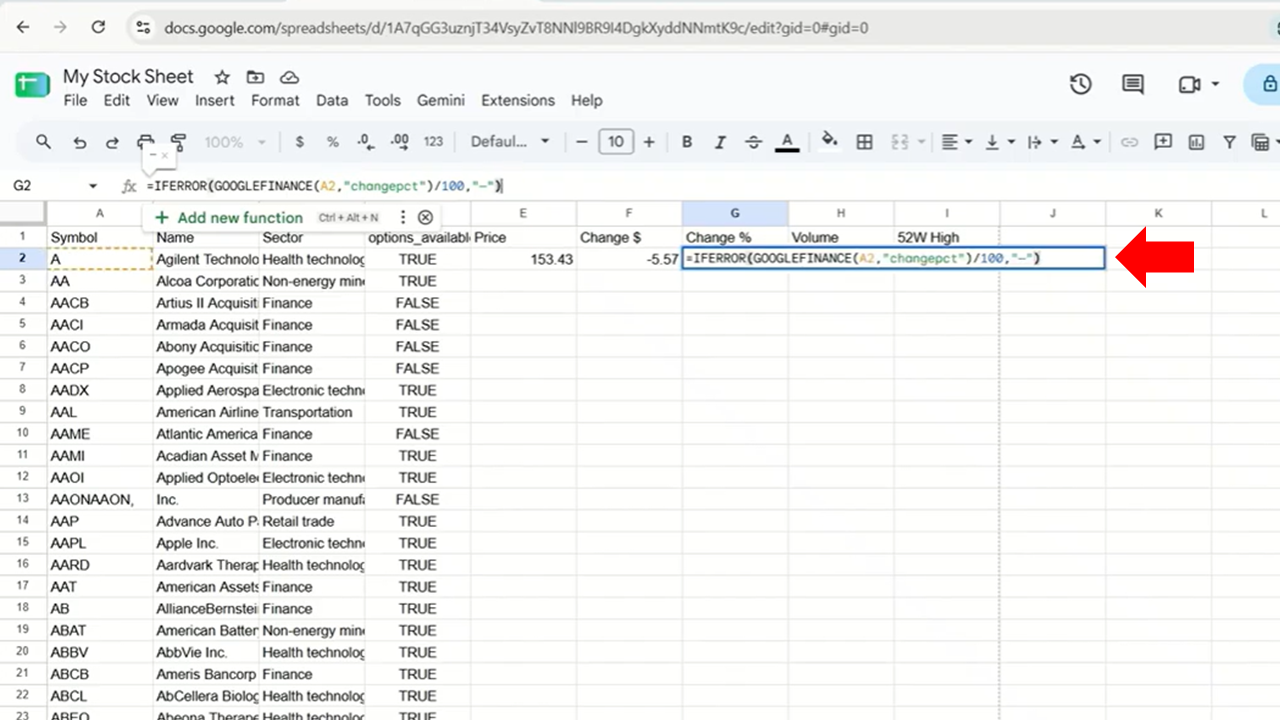Screen dimensions: 1280x720
Task: Select the paint format roller
Action: [x=179, y=142]
